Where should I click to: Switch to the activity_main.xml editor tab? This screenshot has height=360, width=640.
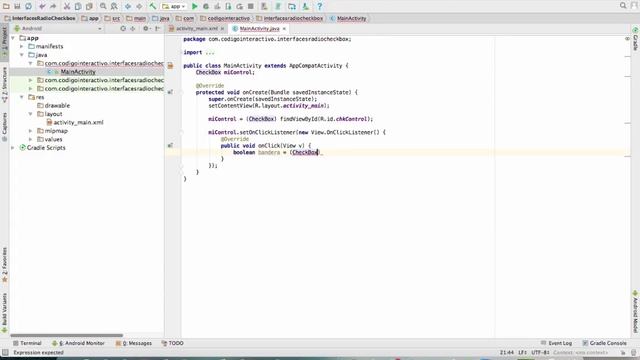click(197, 29)
